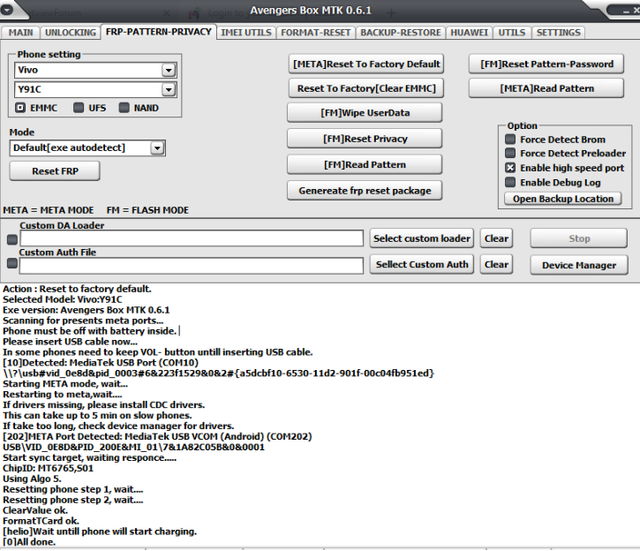Click the Y91C model combo box

point(96,89)
